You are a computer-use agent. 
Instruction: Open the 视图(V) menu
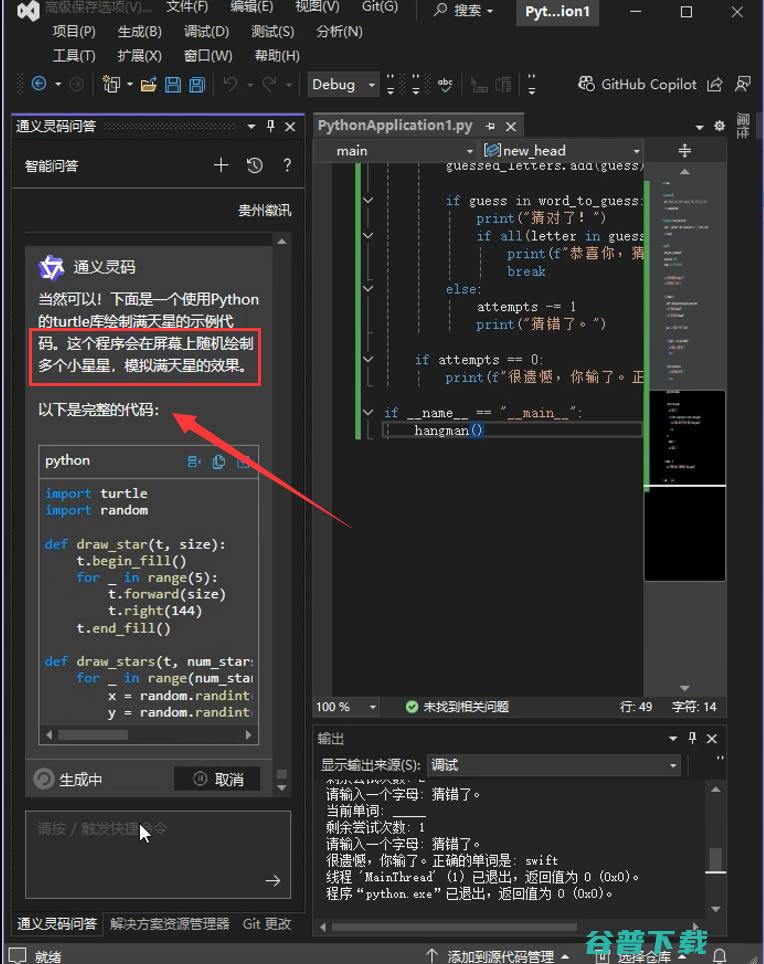[x=317, y=7]
